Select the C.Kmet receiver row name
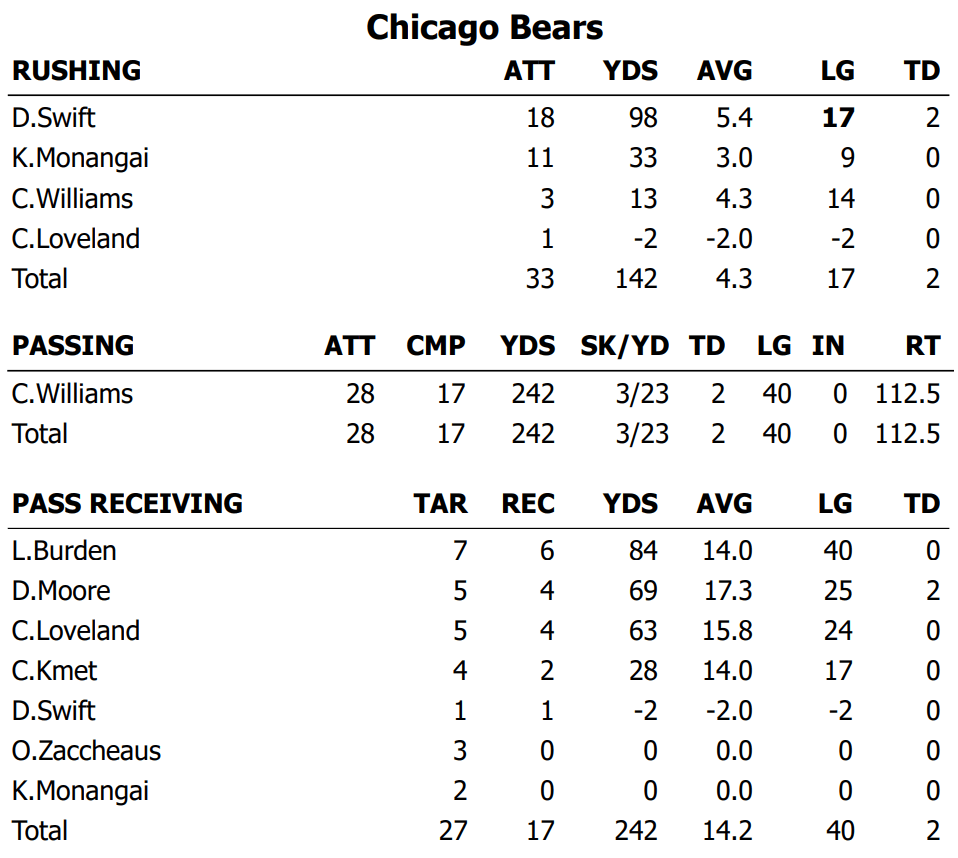This screenshot has width=958, height=858. point(54,671)
